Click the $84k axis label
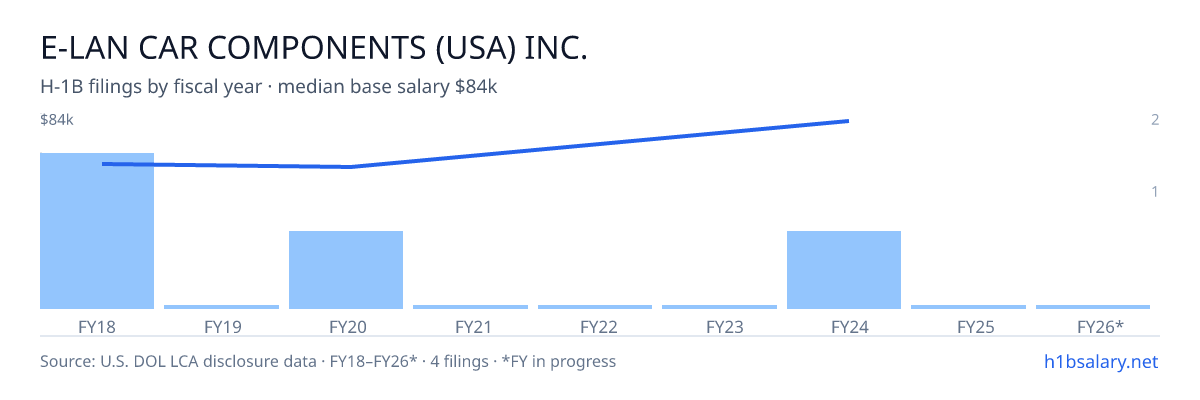Viewport: 1200px width, 400px height. click(x=57, y=120)
